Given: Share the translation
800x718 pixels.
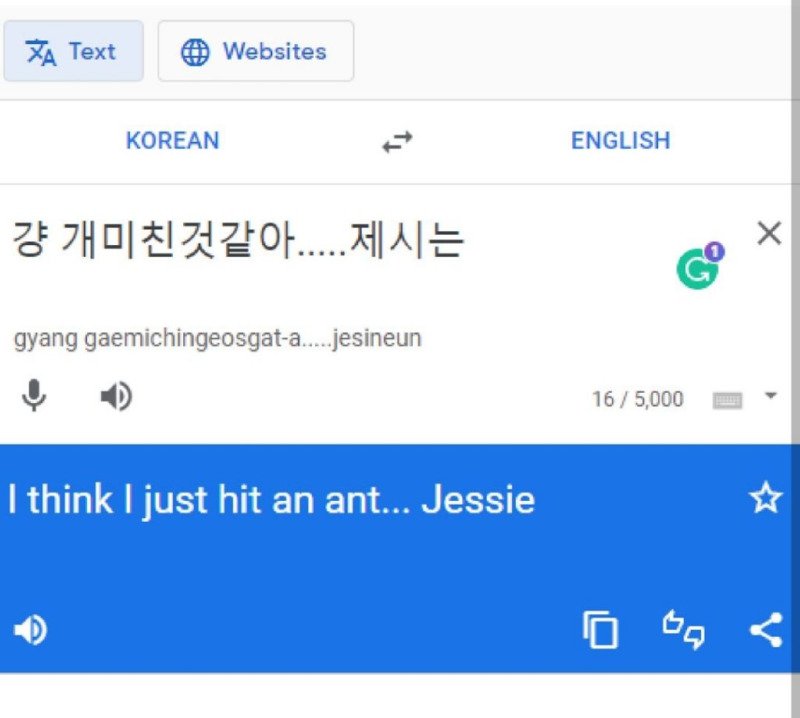Looking at the screenshot, I should [x=766, y=630].
